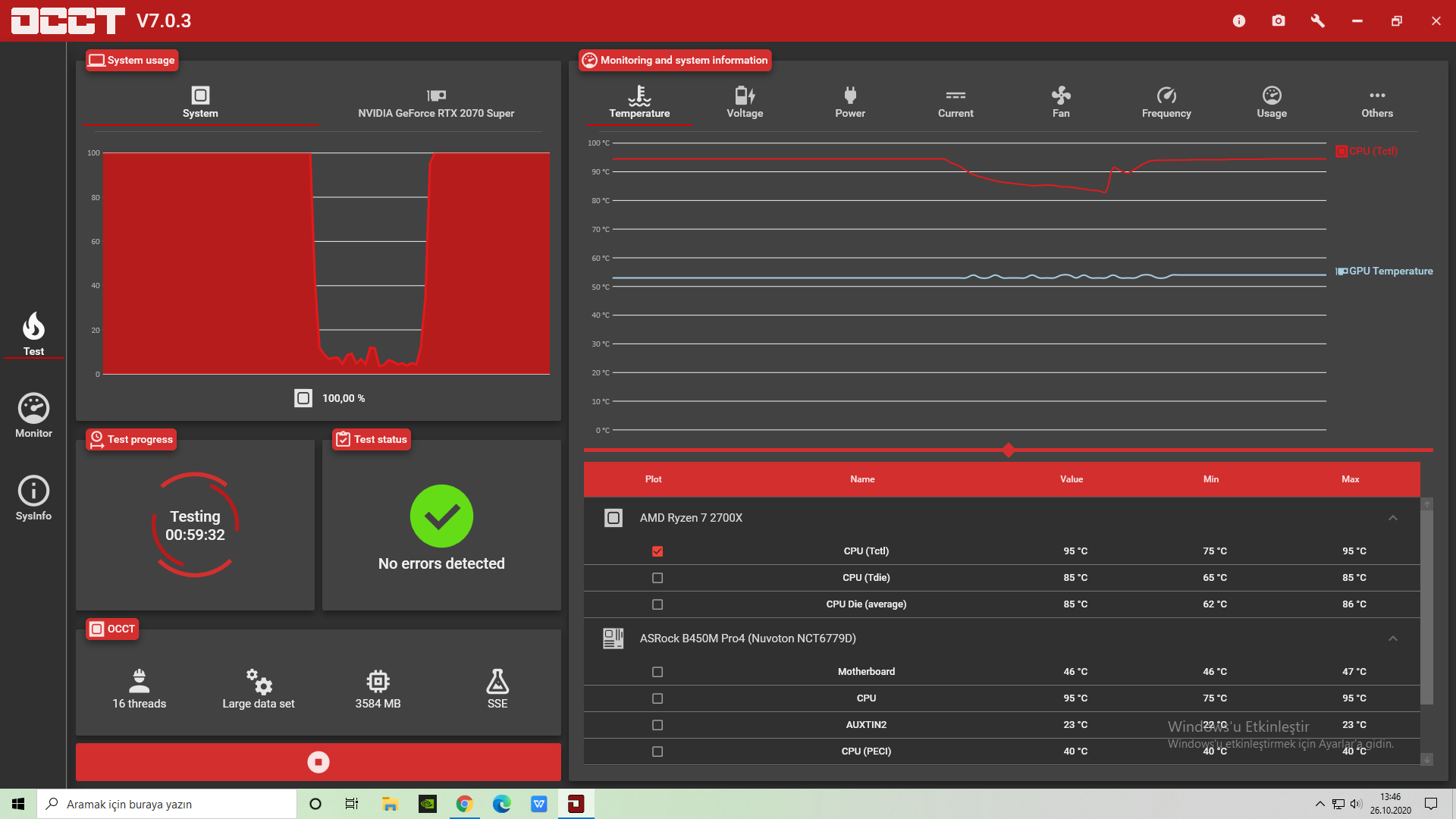1456x819 pixels.
Task: Focus the taskbar search box
Action: (167, 804)
